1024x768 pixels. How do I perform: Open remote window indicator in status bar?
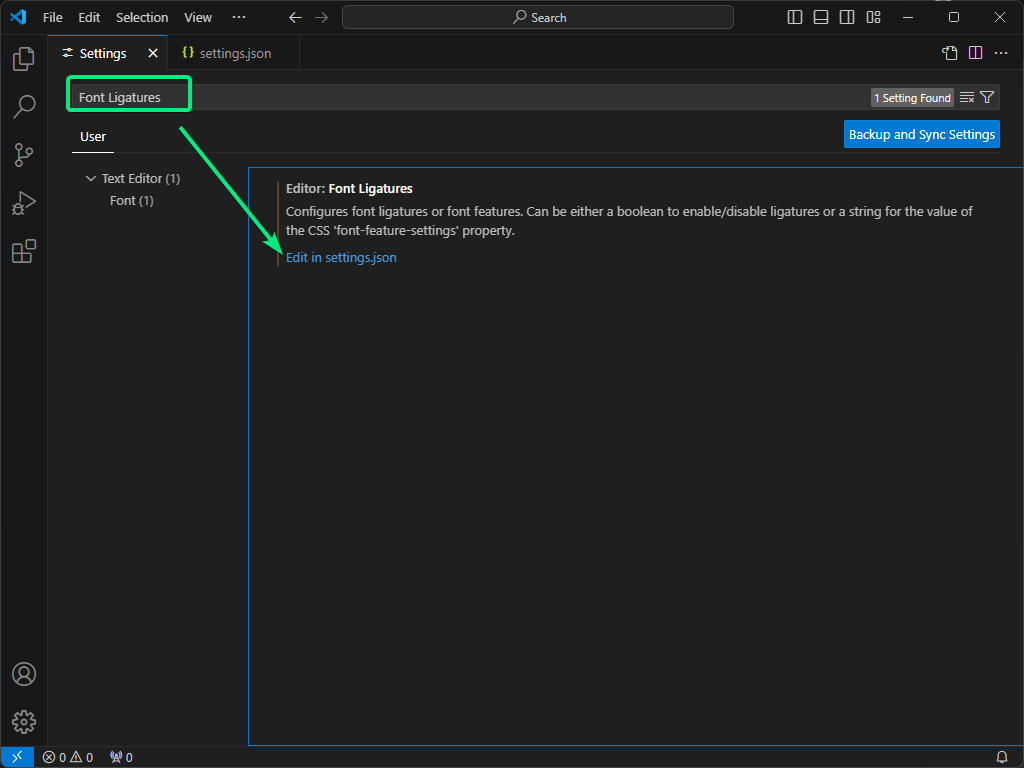[x=17, y=757]
